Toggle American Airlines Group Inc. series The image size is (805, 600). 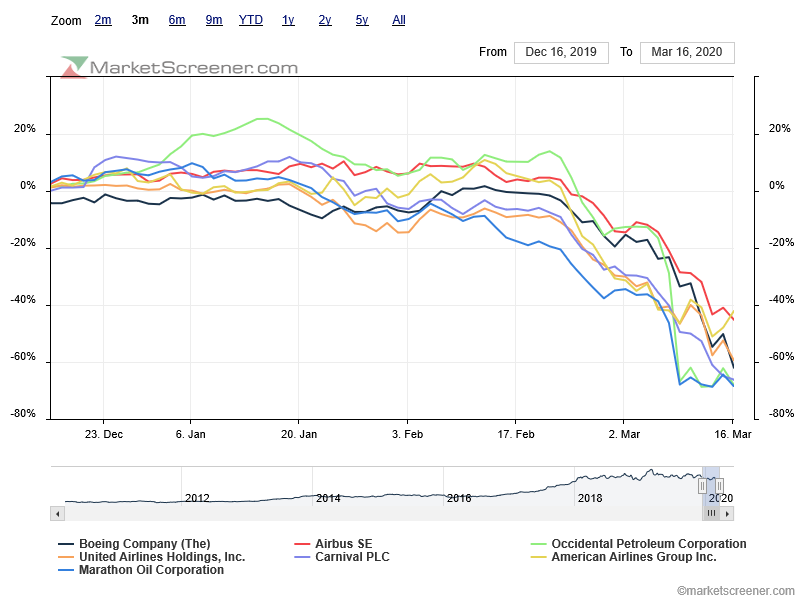pos(634,557)
